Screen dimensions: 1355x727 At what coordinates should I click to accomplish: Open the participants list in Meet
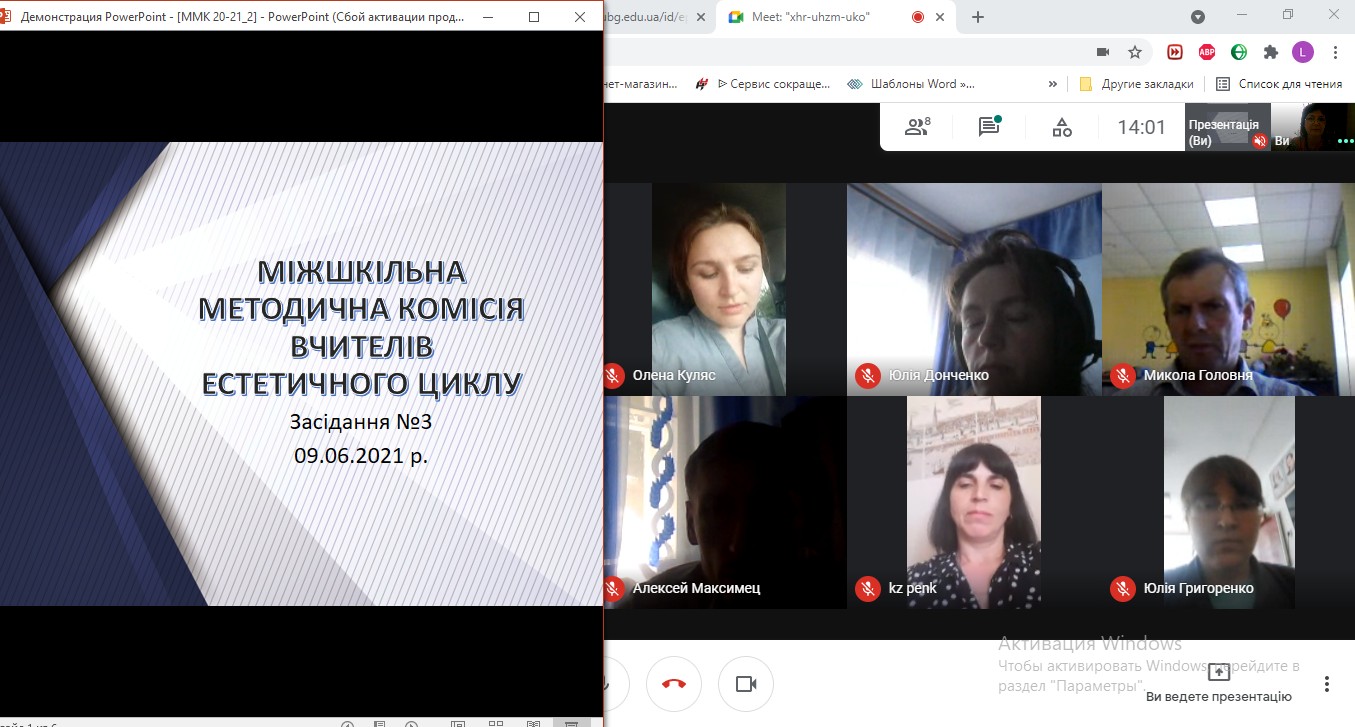click(916, 127)
